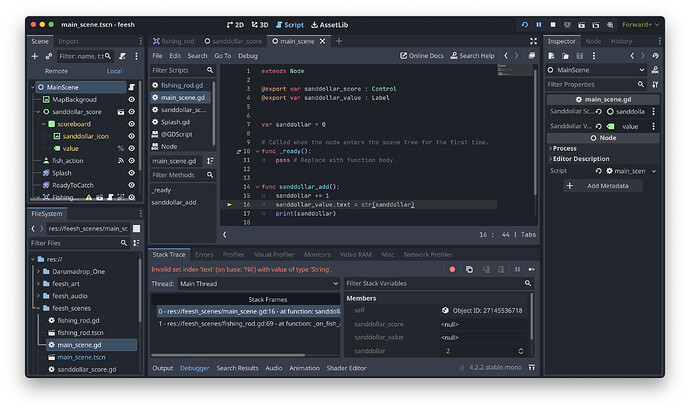Click Add Metadata button
Screen dimensions: 690x411
click(603, 186)
